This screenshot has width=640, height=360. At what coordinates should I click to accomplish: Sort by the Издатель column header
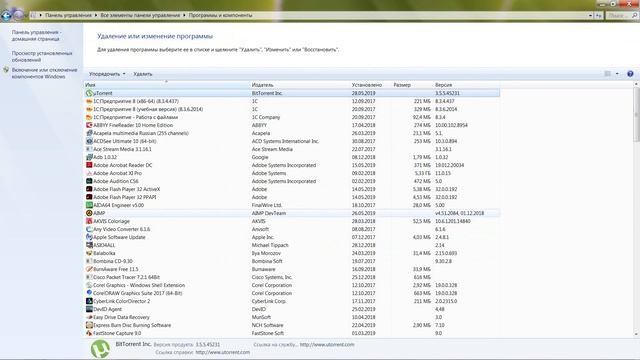click(x=300, y=85)
